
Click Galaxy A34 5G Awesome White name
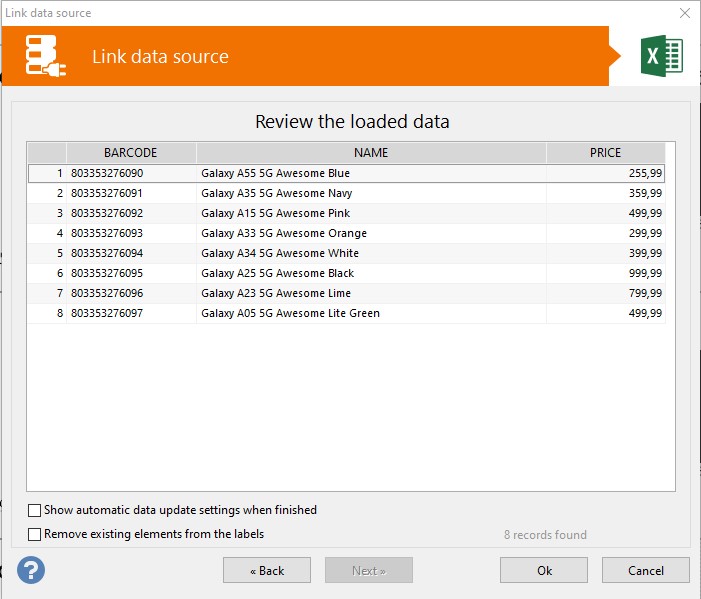click(371, 253)
